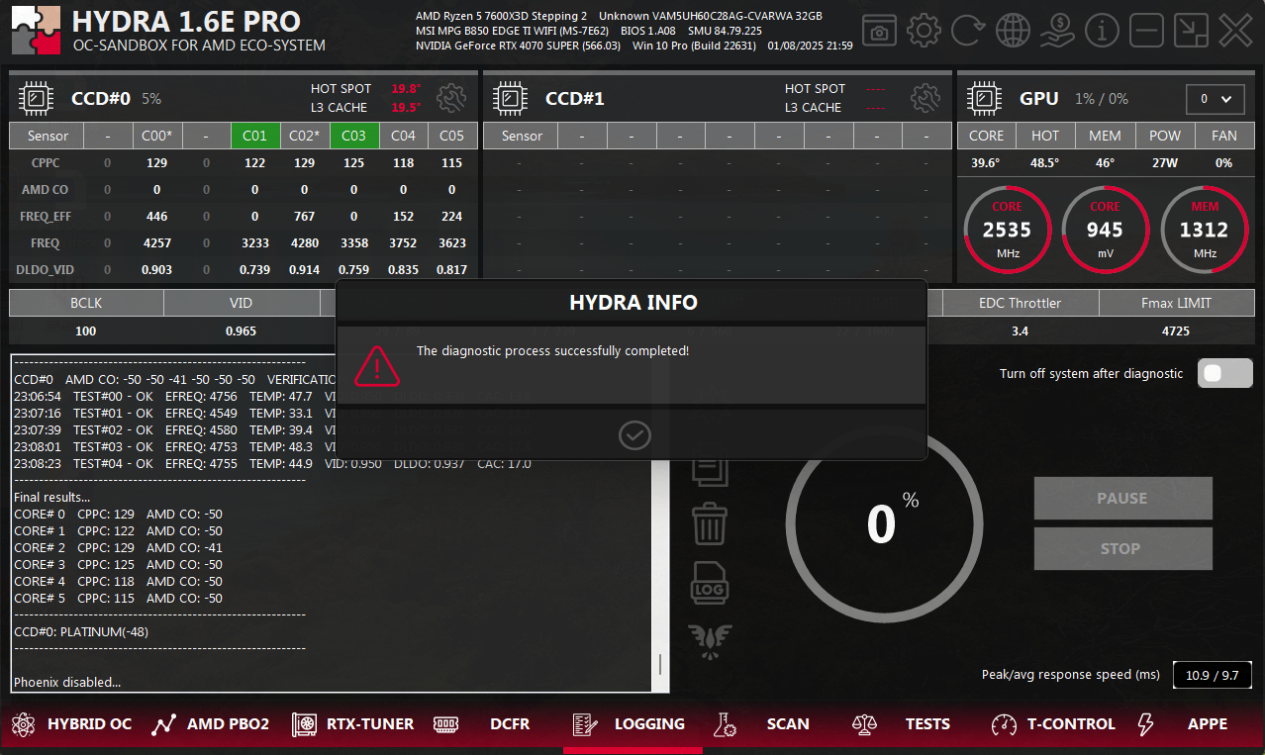Click the CORE# 2 CPPC: 129 log line
1265x755 pixels.
tap(118, 548)
